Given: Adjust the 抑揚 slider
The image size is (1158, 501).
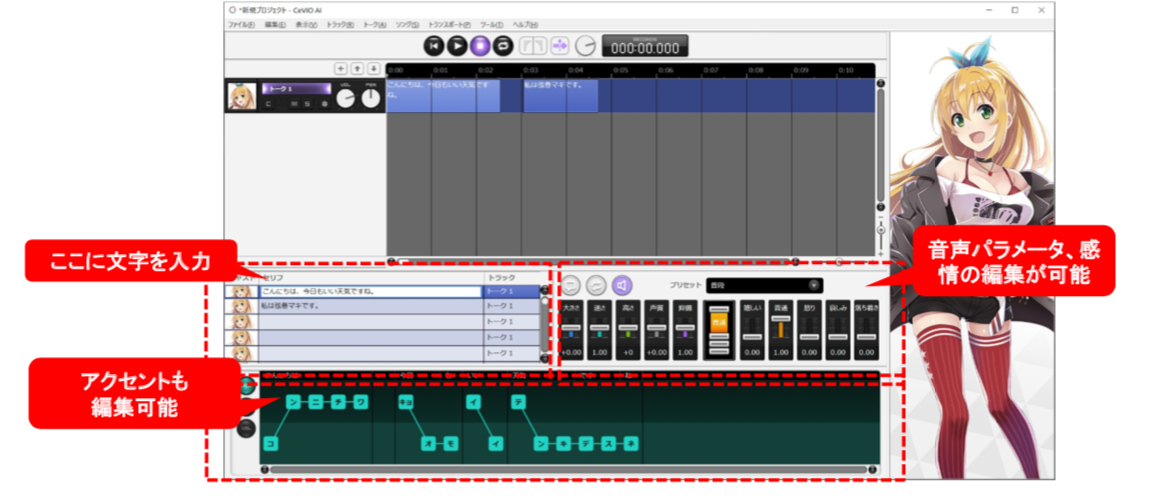Looking at the screenshot, I should pyautogui.click(x=685, y=328).
